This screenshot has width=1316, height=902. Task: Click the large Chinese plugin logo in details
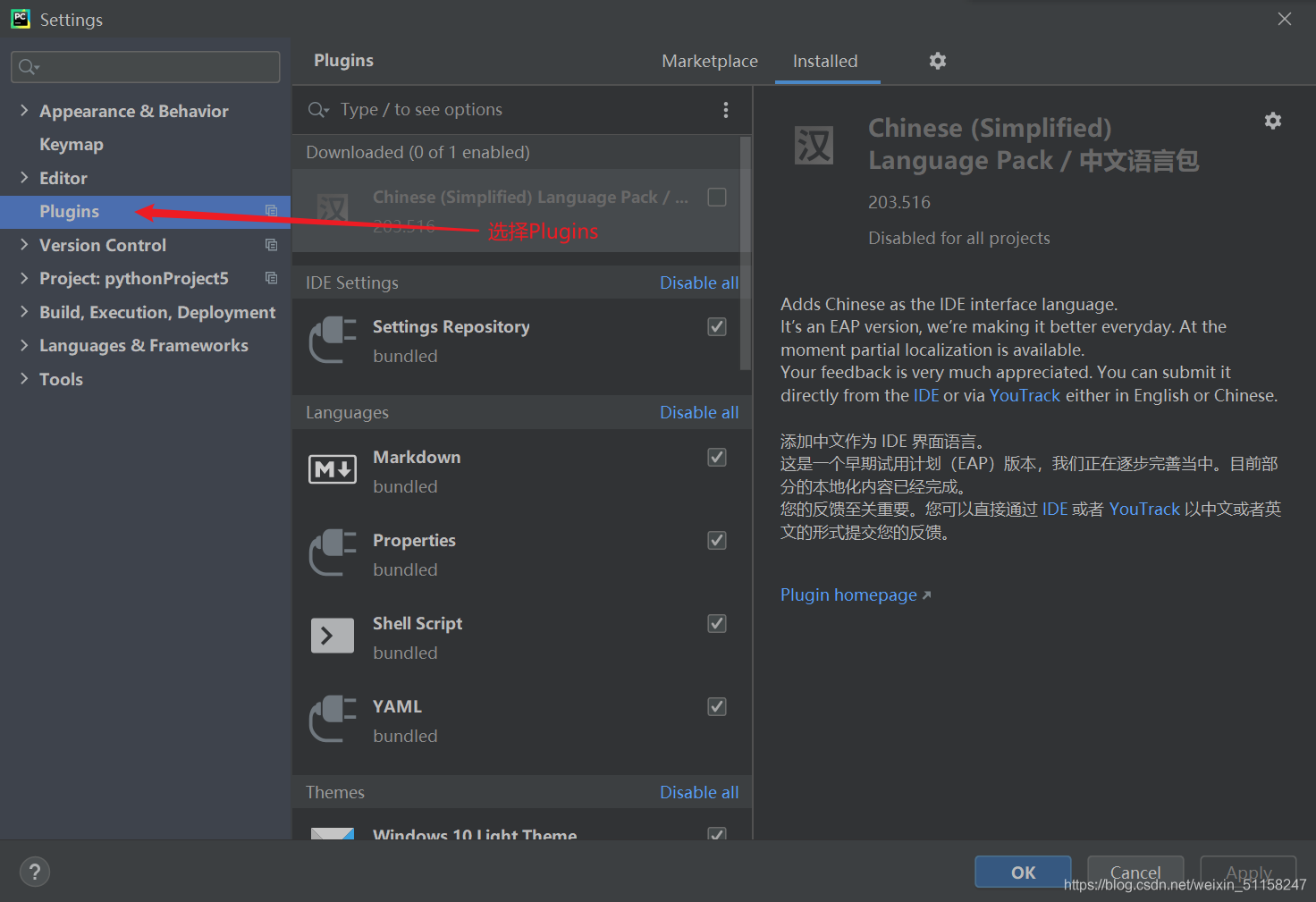pyautogui.click(x=814, y=145)
